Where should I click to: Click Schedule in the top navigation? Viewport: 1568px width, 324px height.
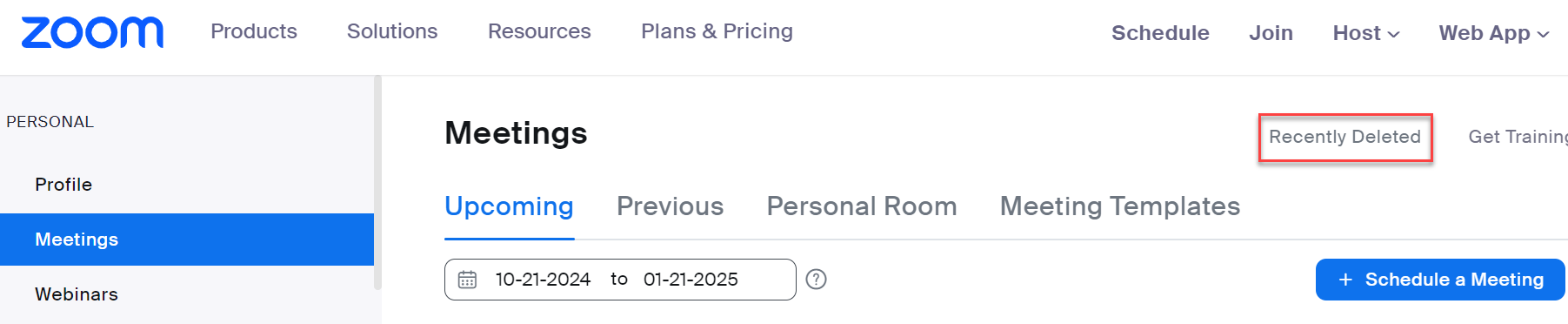coord(1160,33)
